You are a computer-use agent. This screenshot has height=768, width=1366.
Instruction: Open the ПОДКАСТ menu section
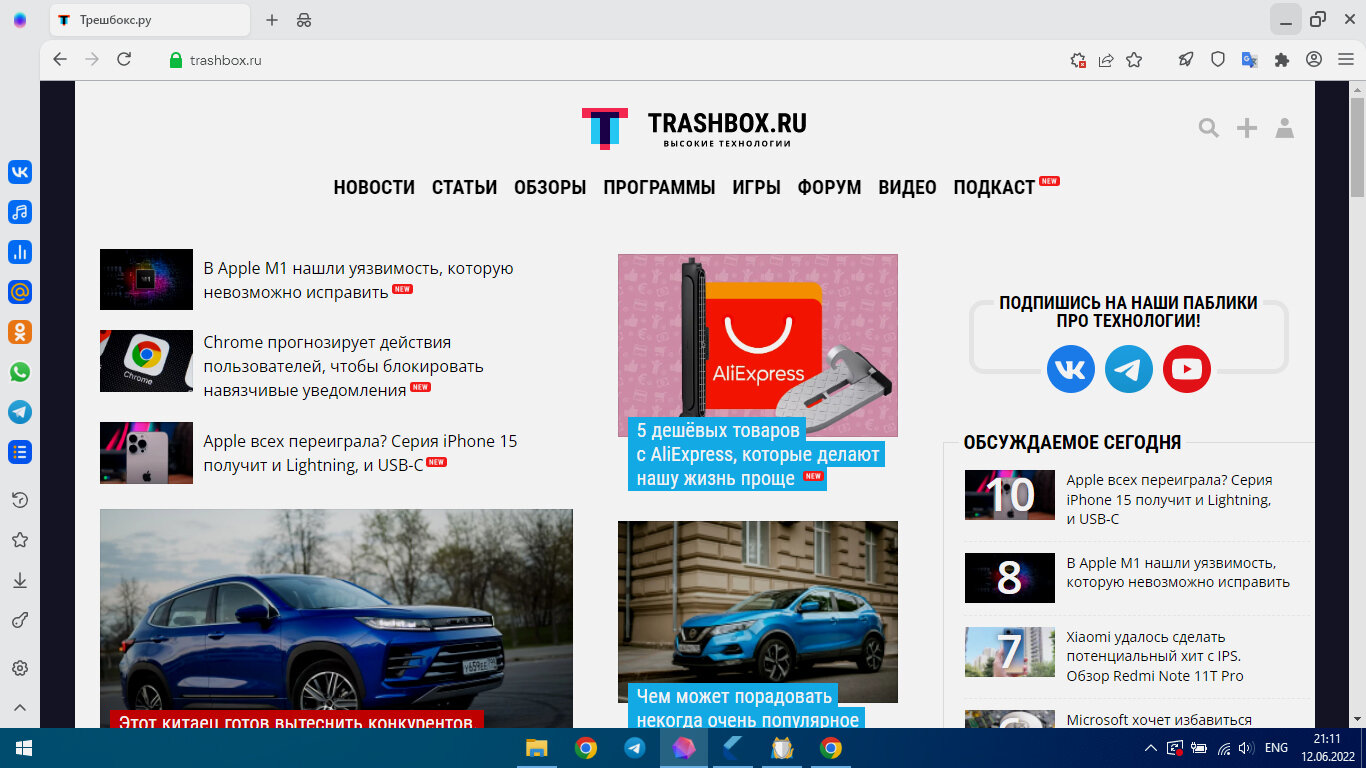click(994, 187)
